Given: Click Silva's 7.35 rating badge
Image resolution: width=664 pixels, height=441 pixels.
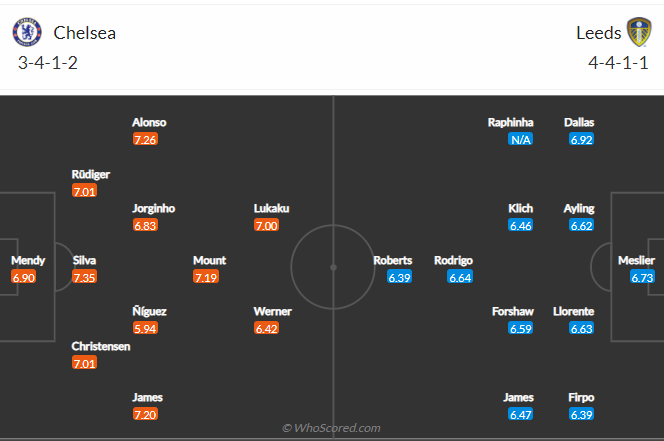Looking at the screenshot, I should pos(84,277).
